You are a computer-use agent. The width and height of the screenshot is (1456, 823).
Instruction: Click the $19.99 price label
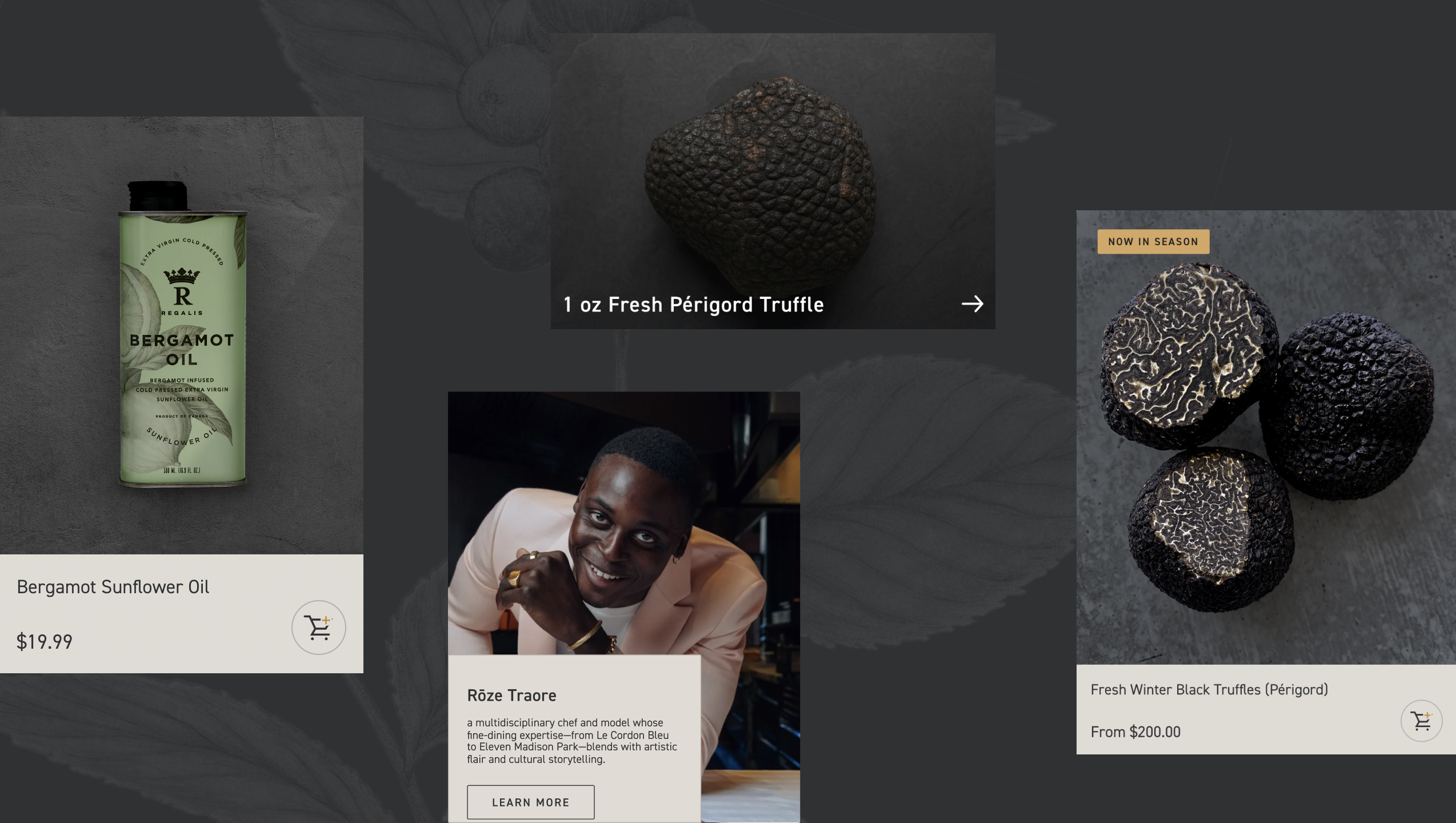pyautogui.click(x=45, y=642)
